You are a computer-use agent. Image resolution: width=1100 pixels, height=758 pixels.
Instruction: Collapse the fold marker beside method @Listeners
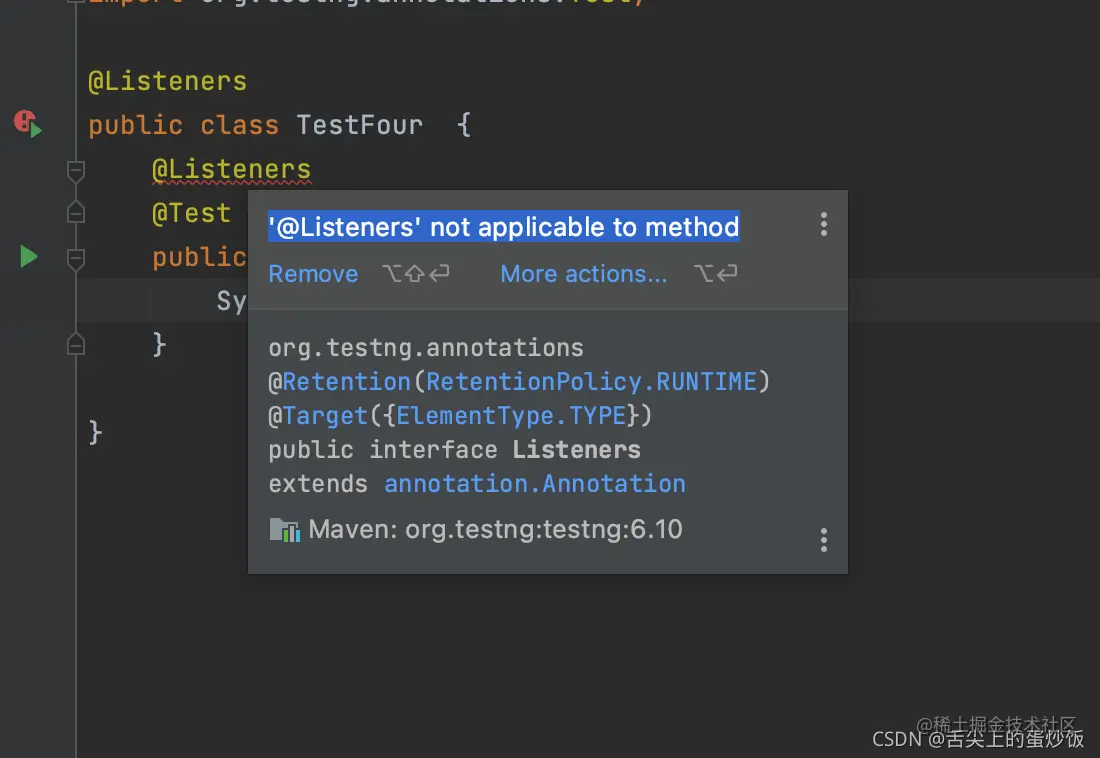coord(76,171)
